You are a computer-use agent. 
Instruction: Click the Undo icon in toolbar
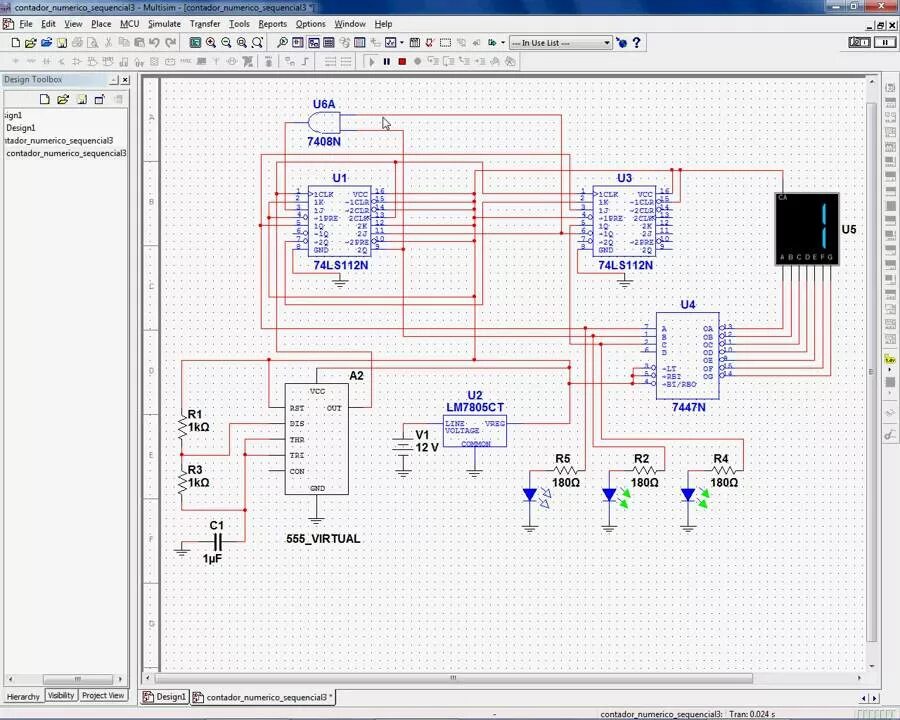154,42
